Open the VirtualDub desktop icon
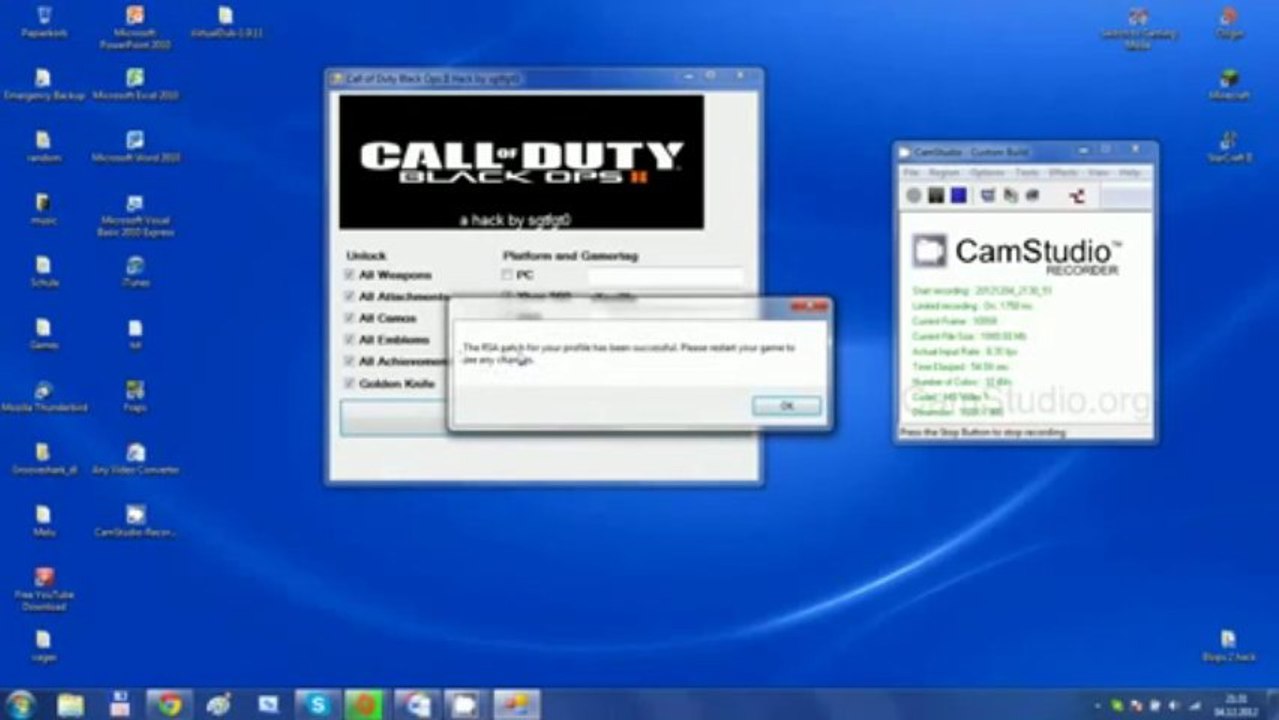This screenshot has height=720, width=1279. pyautogui.click(x=226, y=22)
